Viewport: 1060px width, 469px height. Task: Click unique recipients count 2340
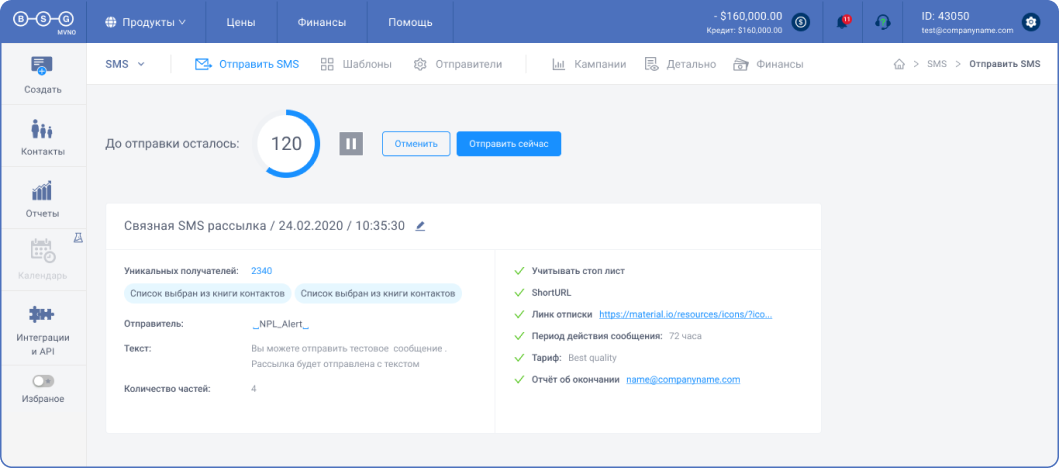[x=262, y=271]
